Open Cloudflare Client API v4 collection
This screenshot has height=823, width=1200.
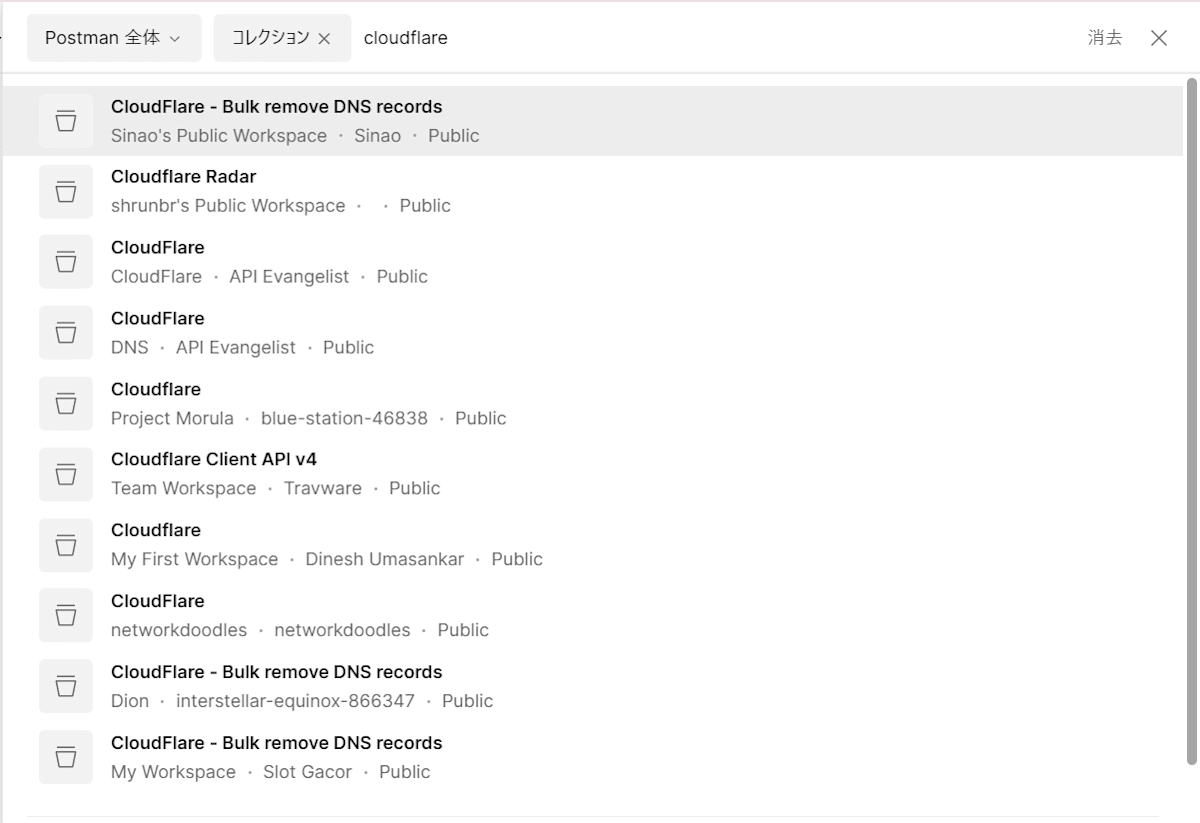(x=592, y=474)
